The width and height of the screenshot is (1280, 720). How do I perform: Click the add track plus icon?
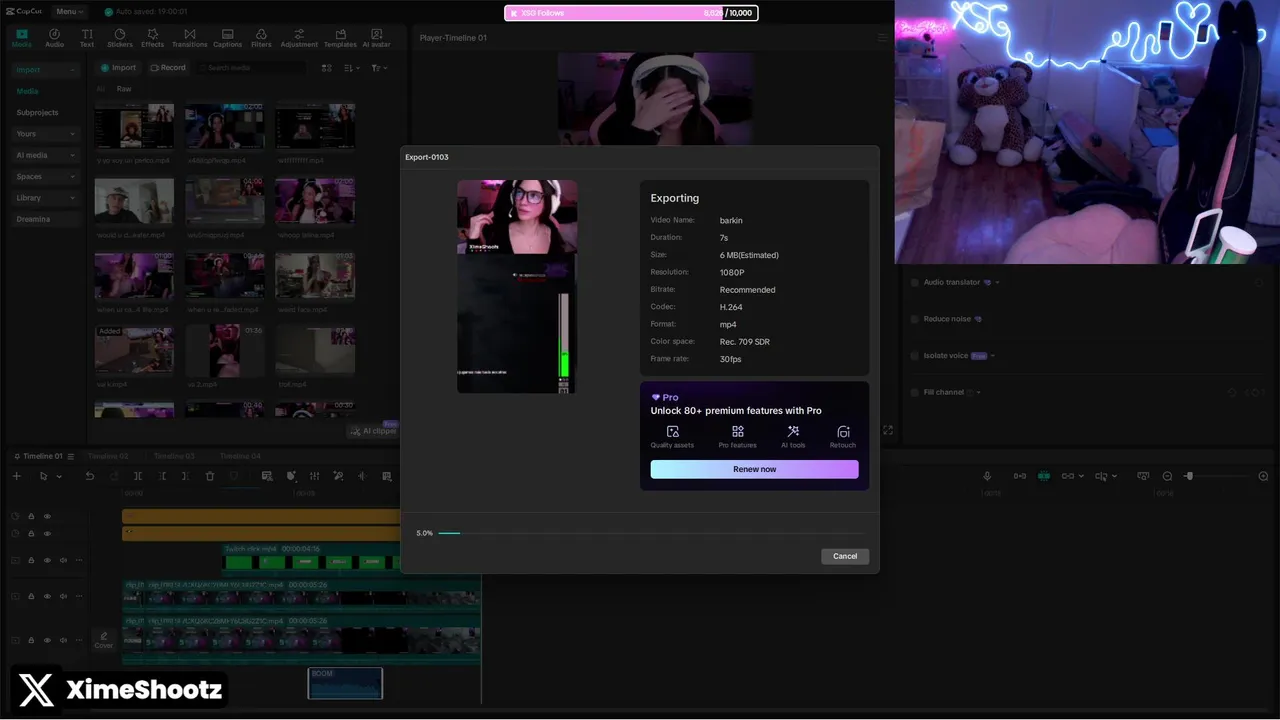pos(16,476)
